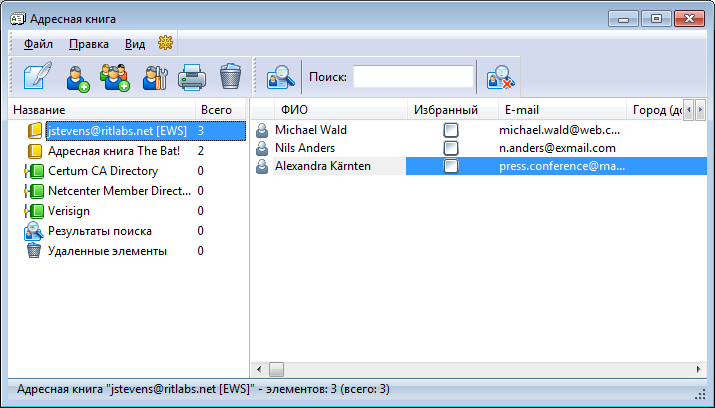Click the search contacts magnifier icon
The image size is (715, 408).
point(280,77)
